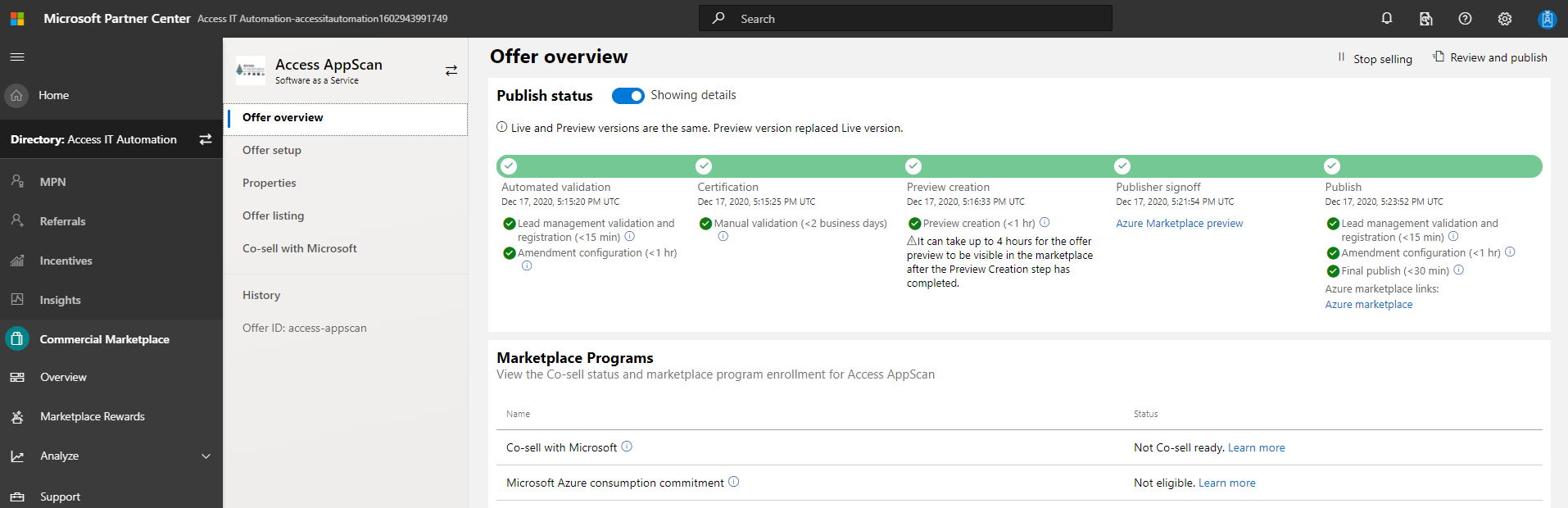The height and width of the screenshot is (508, 1568).
Task: Toggle the Showing details switch
Action: click(x=628, y=96)
